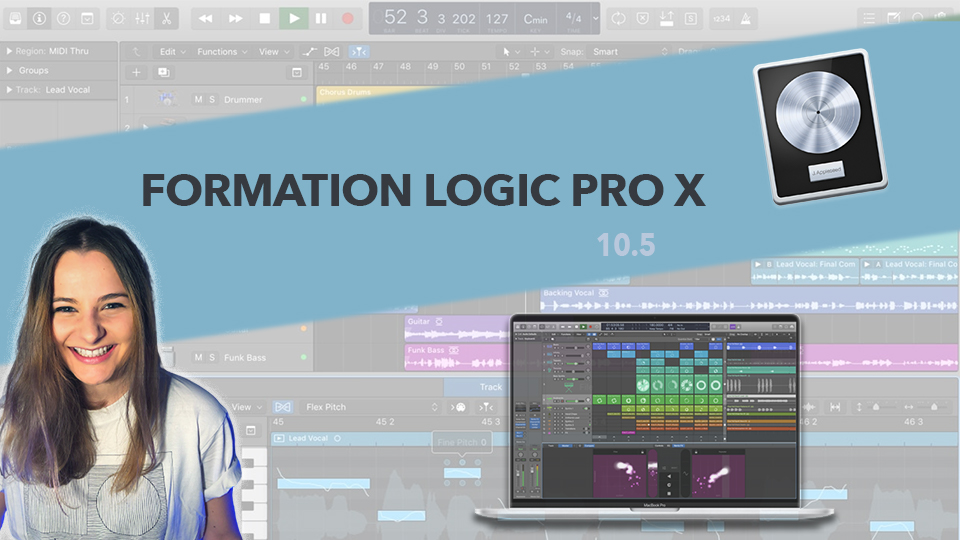The width and height of the screenshot is (960, 540).
Task: Click the Fast Forward button
Action: [x=235, y=18]
